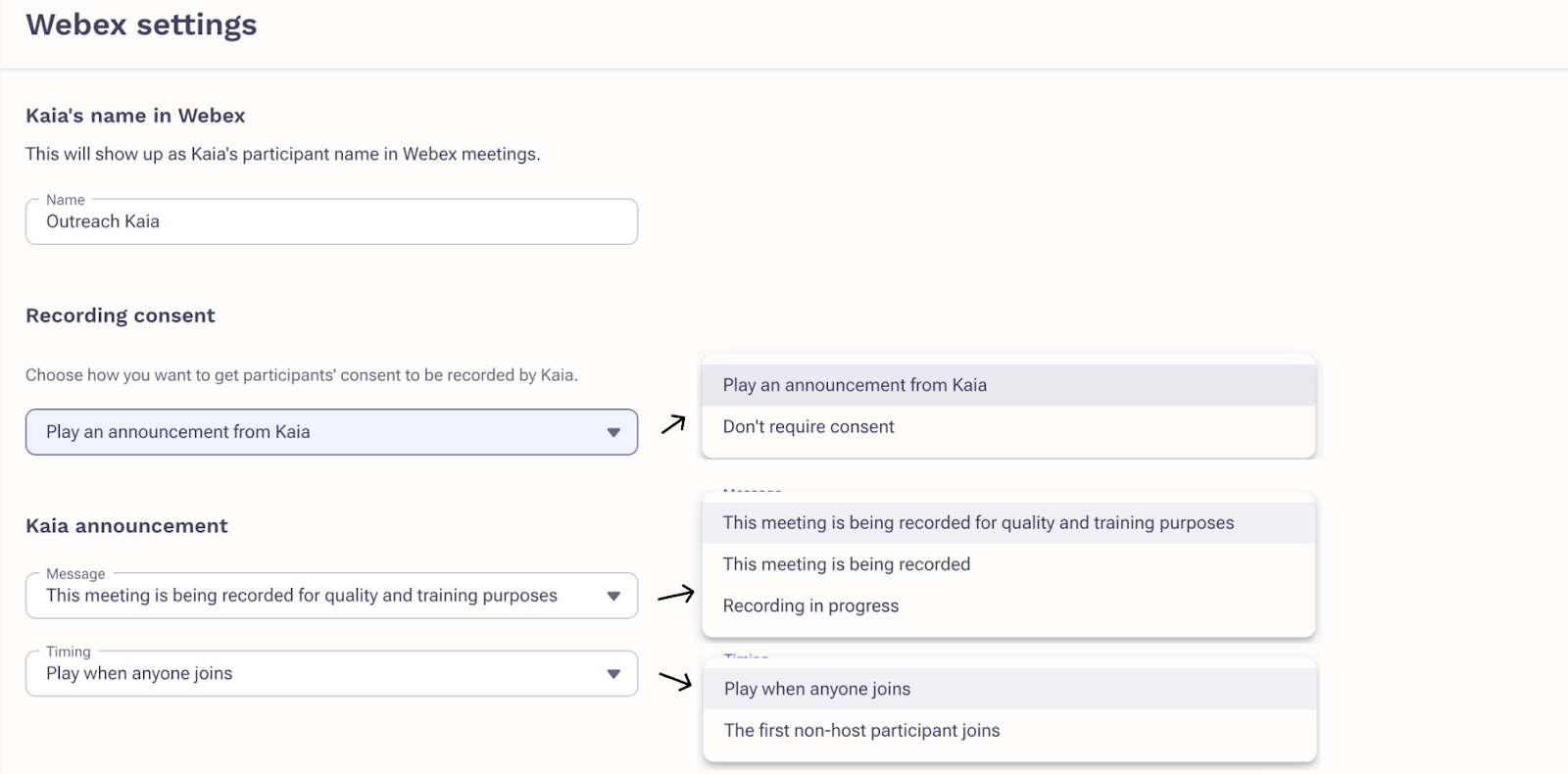Click the "Webex settings" page title
Screen dimensions: 1568x774
tap(141, 24)
